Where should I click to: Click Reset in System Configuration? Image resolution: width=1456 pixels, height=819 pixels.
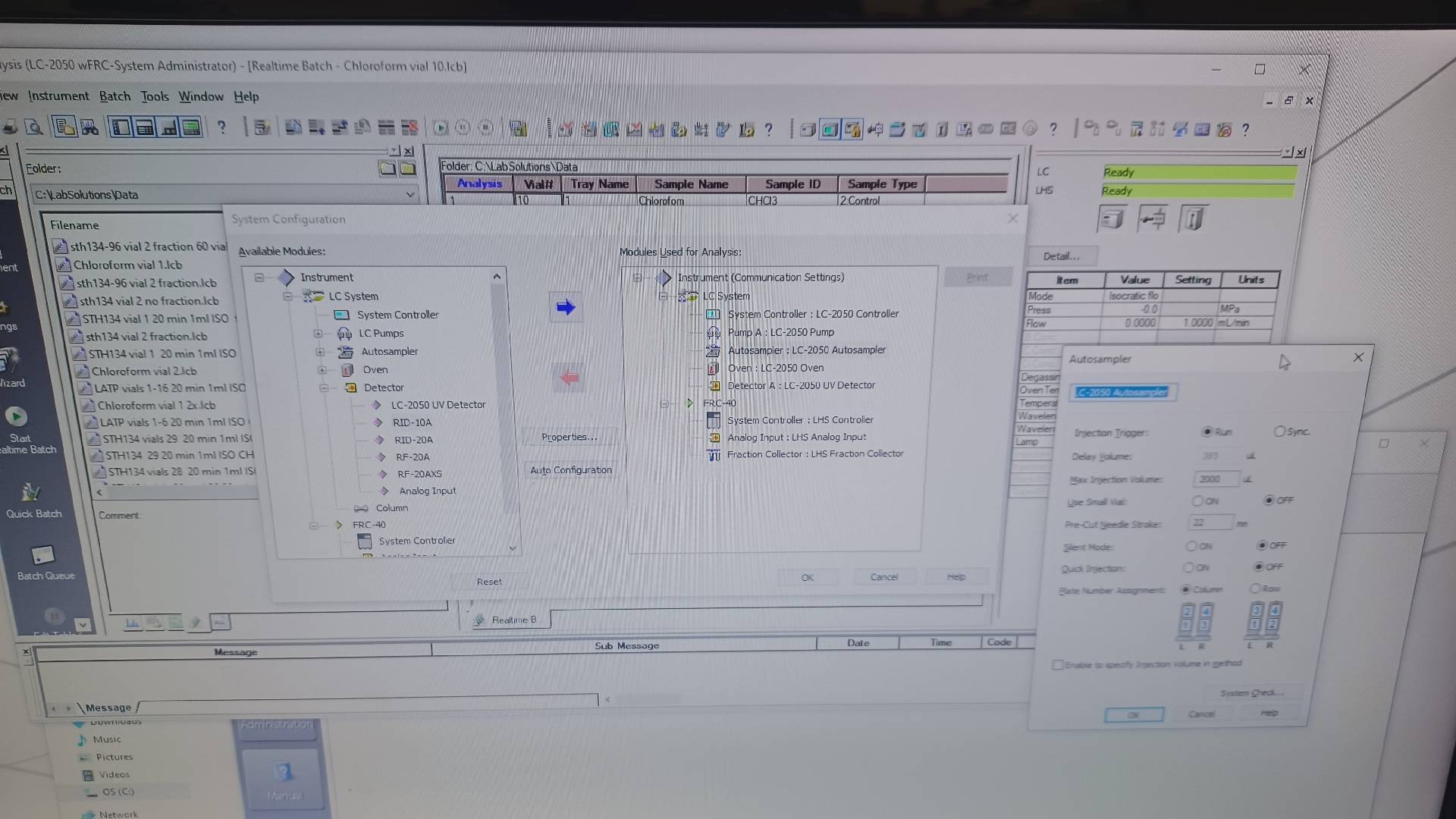(x=489, y=582)
